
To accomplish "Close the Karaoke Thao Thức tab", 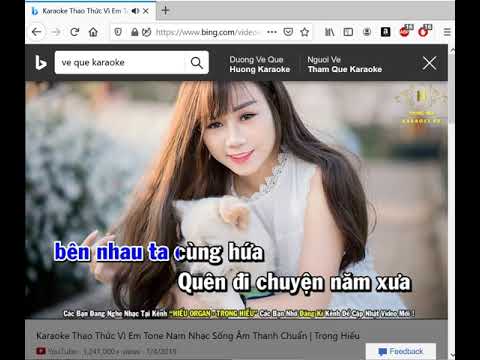I will [x=146, y=11].
